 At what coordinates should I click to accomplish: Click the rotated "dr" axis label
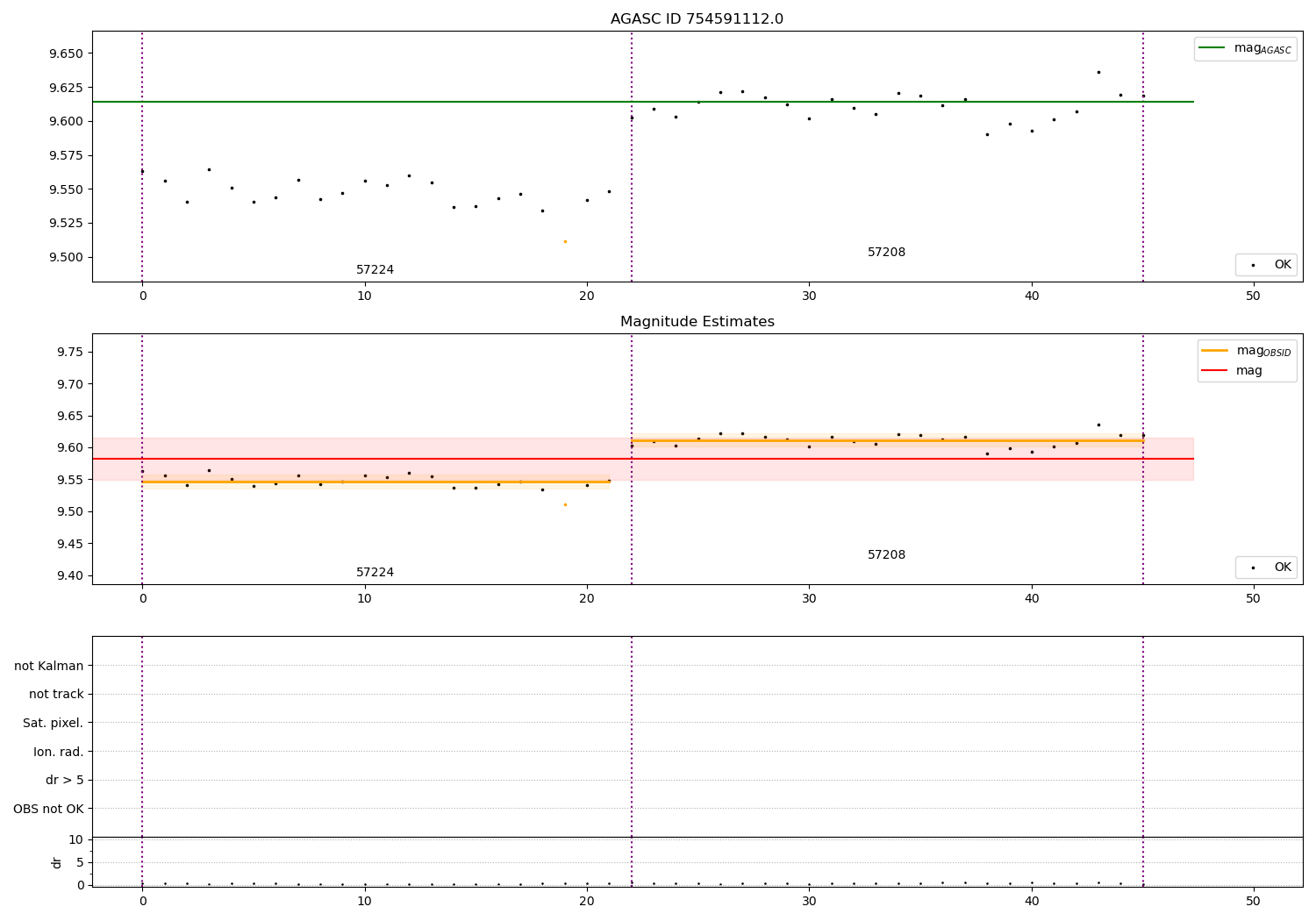pos(57,862)
